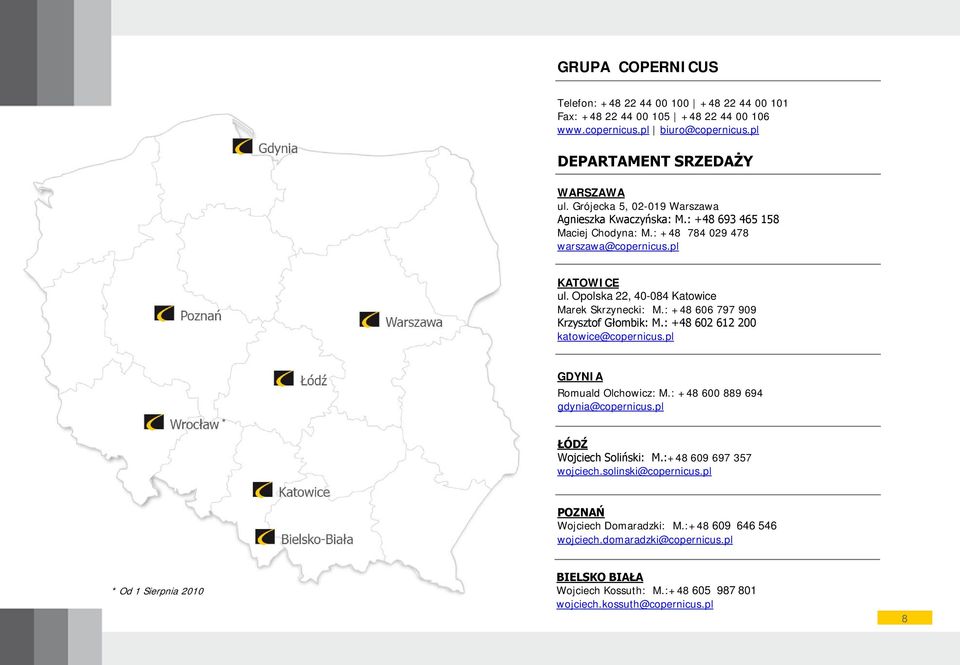Click the Copernicus logo marker beside Poznań
This screenshot has width=960, height=665.
[164, 314]
